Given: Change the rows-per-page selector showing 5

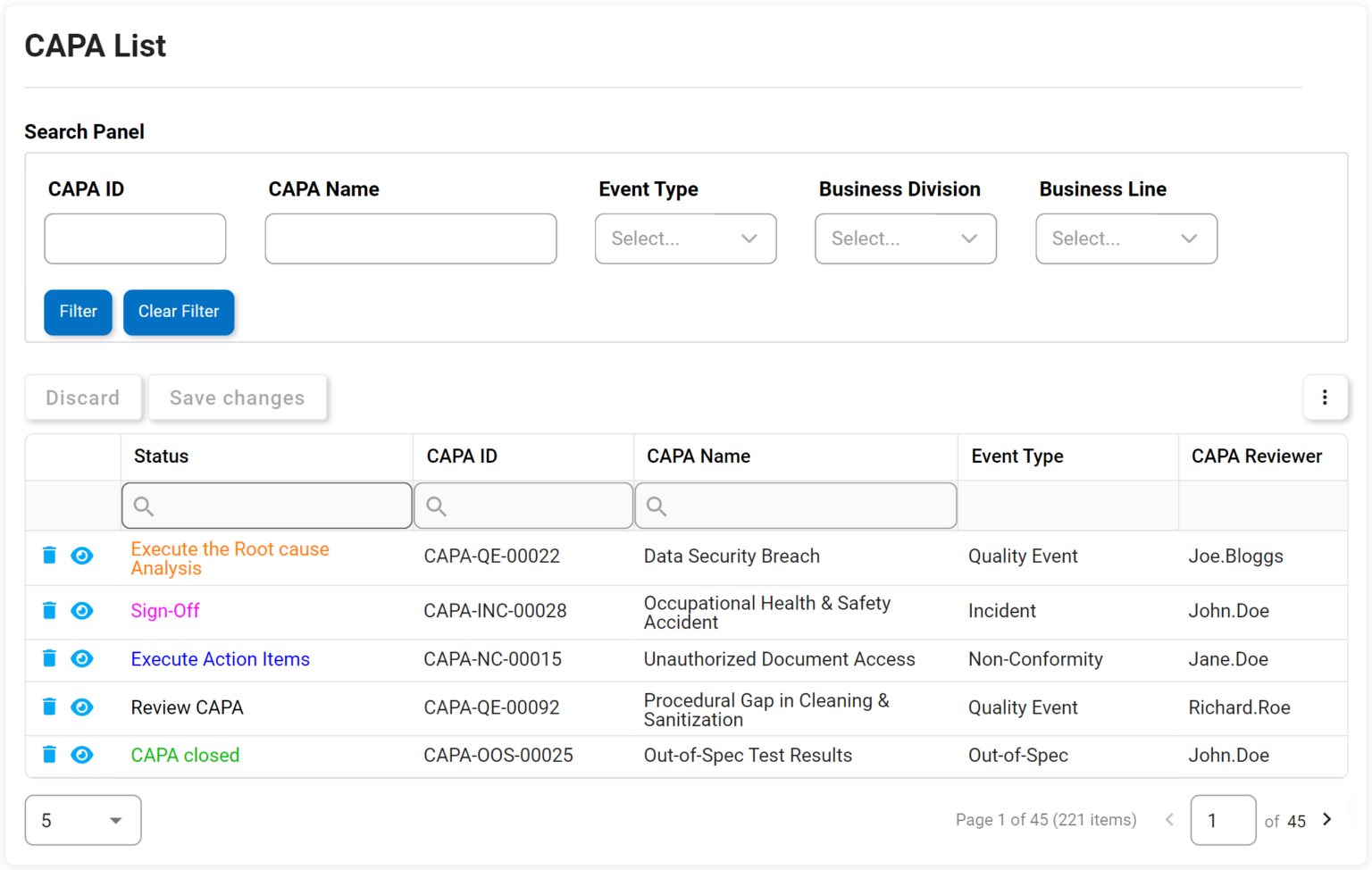Looking at the screenshot, I should coord(82,820).
